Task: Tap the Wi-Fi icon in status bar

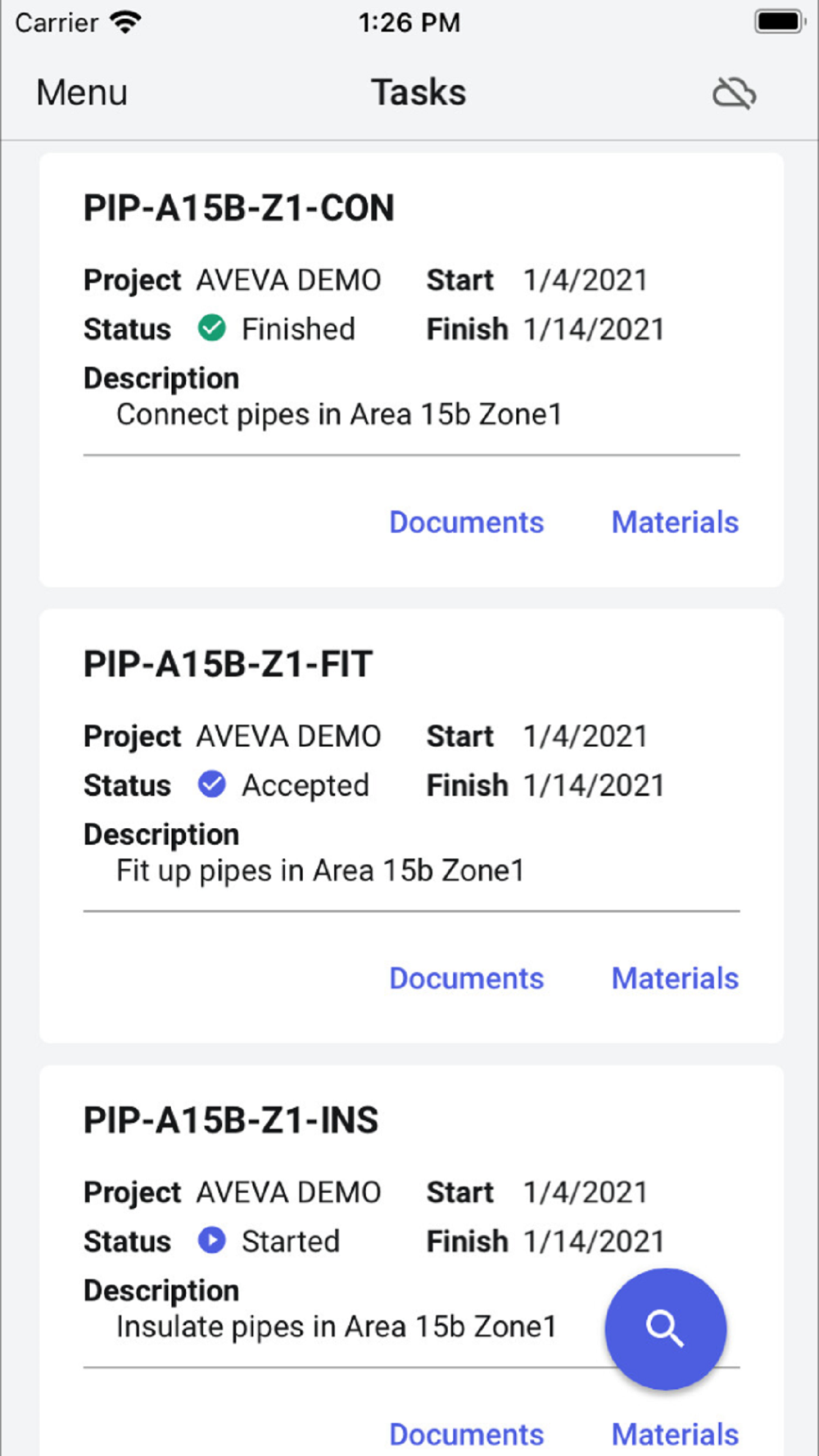Action: click(125, 22)
